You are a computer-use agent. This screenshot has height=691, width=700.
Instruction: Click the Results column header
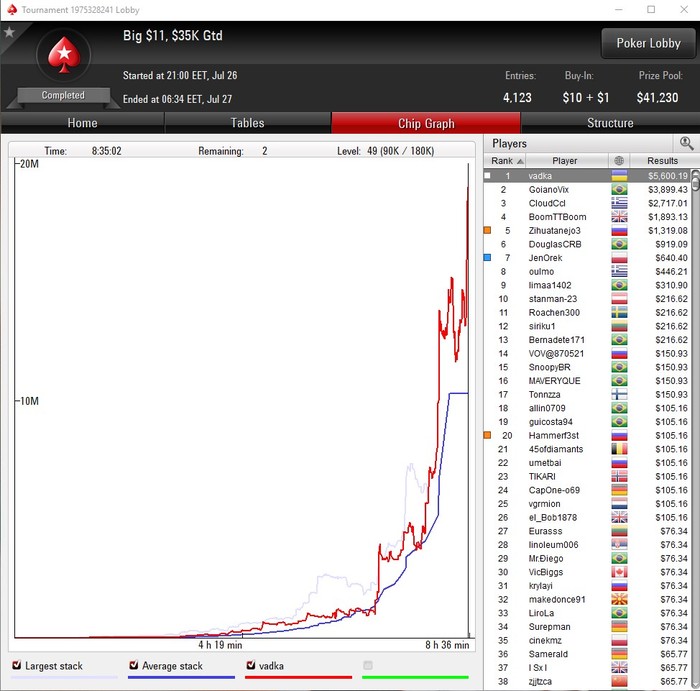[662, 161]
